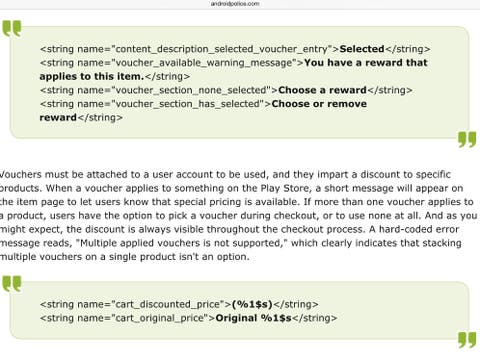Viewport: 480px width, 360px height.
Task: Click the content_description_selected_voucher_entry string name
Action: pyautogui.click(x=222, y=49)
